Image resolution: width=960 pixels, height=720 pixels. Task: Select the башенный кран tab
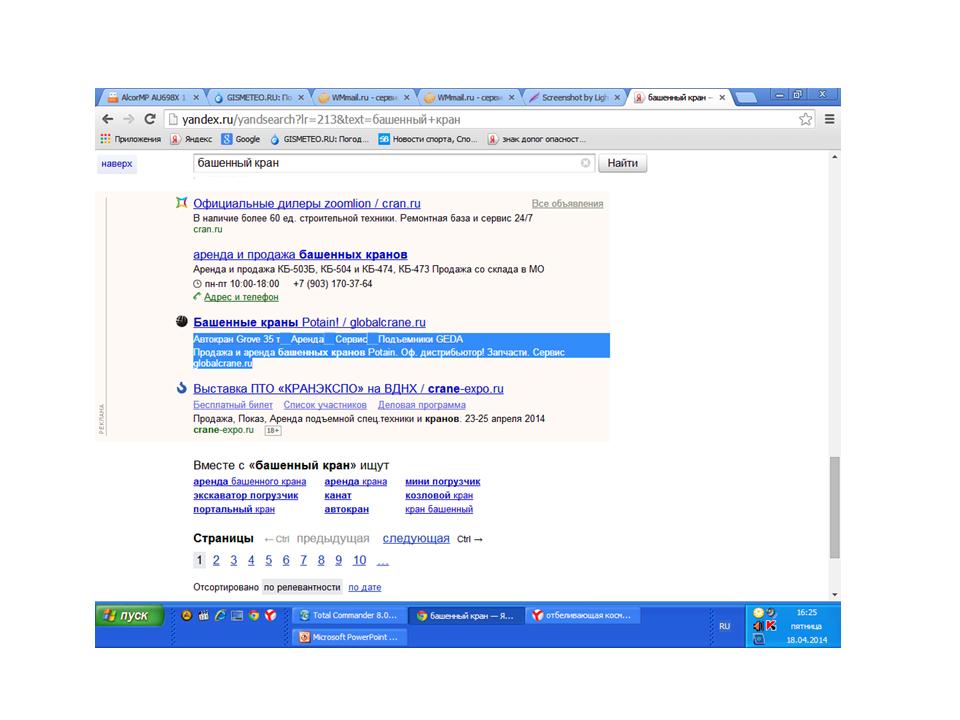point(678,97)
